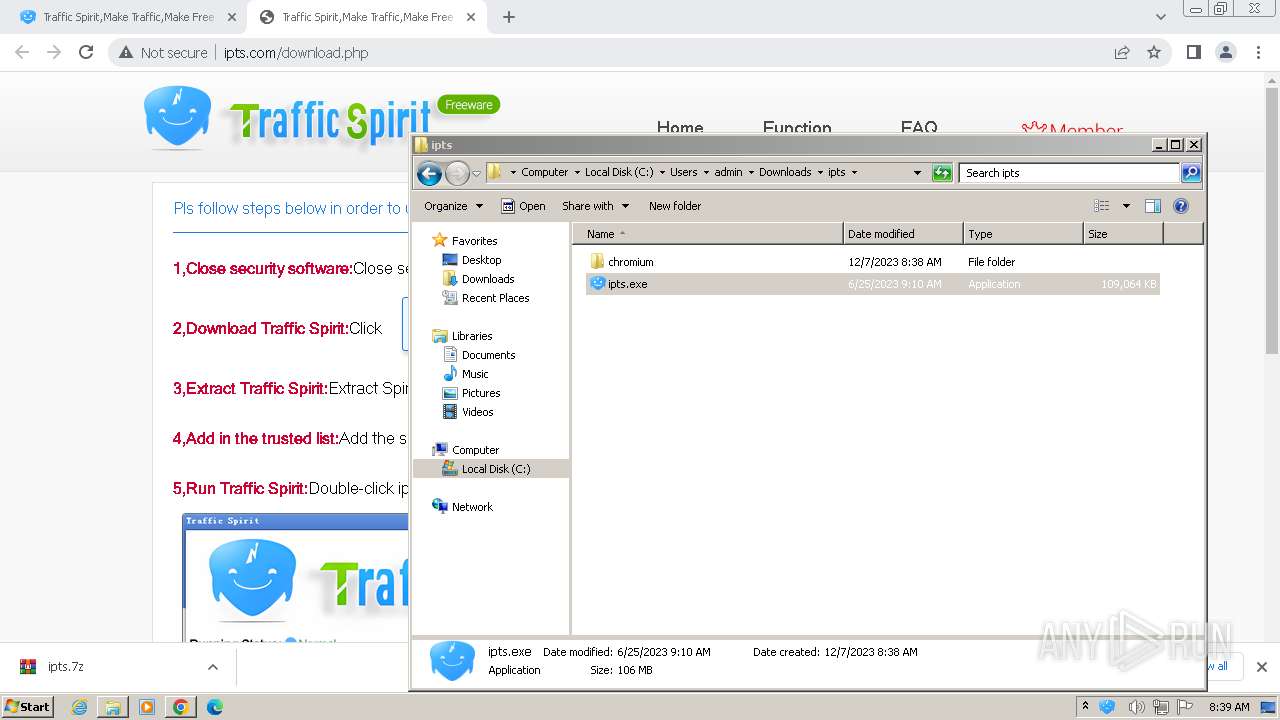Open Edge from taskbar
This screenshot has width=1280, height=720.
coord(214,707)
